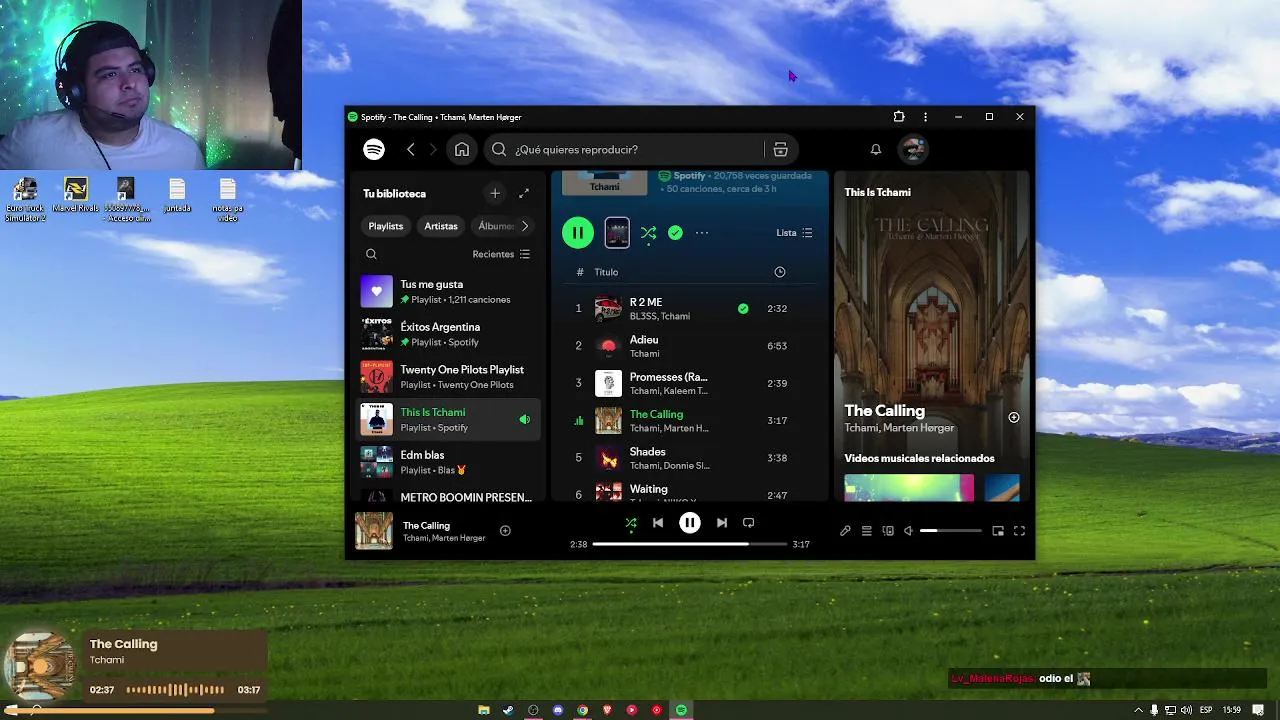The image size is (1280, 720).
Task: Open the user profile avatar
Action: (x=913, y=149)
